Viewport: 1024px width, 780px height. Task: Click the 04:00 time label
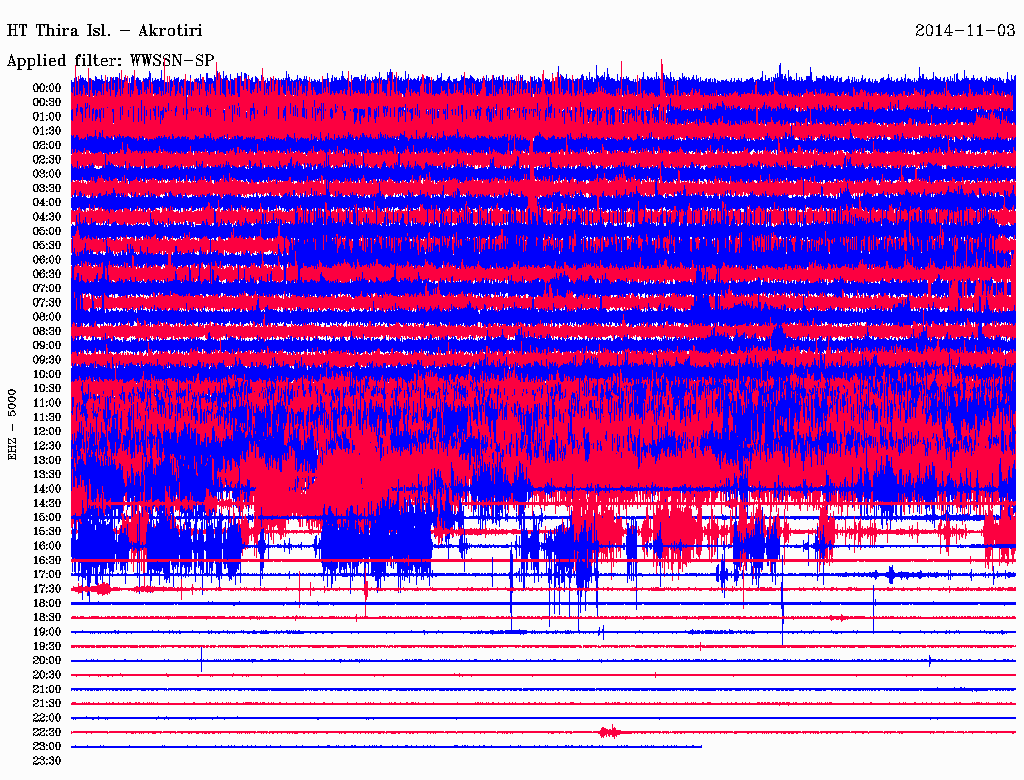[x=47, y=203]
